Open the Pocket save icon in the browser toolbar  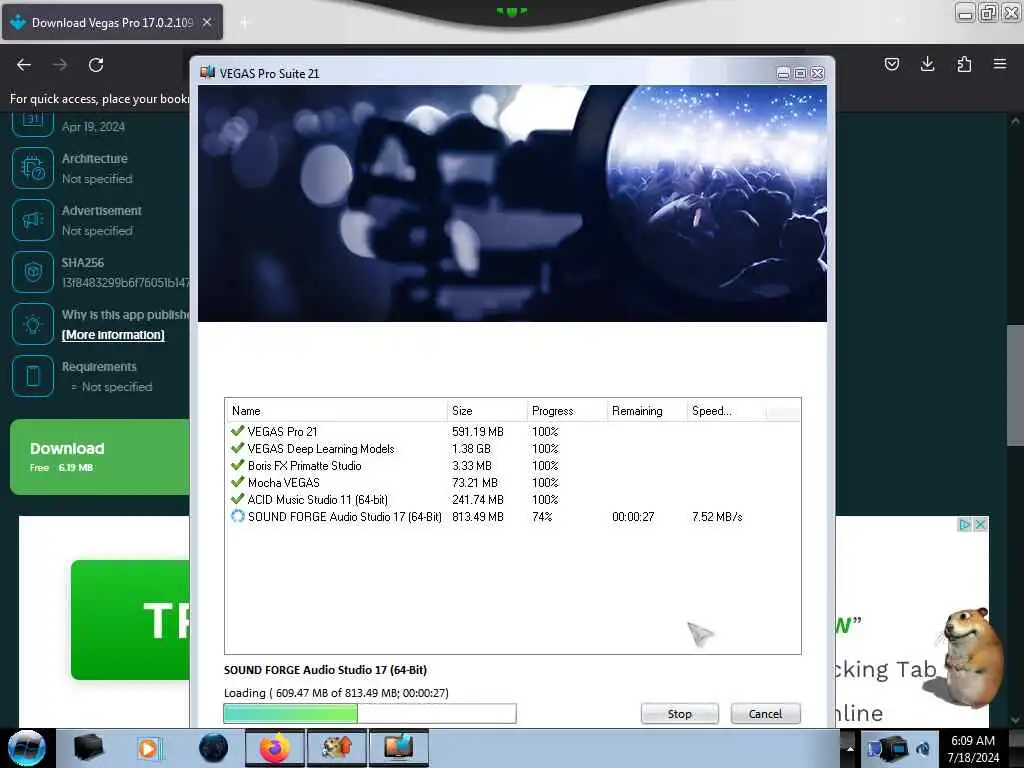pos(891,64)
